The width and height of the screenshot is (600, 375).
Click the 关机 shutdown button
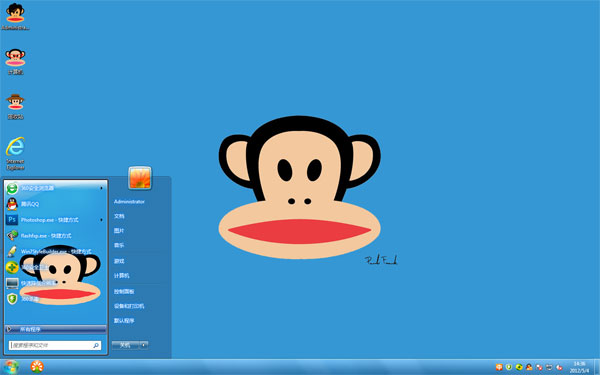[x=126, y=345]
